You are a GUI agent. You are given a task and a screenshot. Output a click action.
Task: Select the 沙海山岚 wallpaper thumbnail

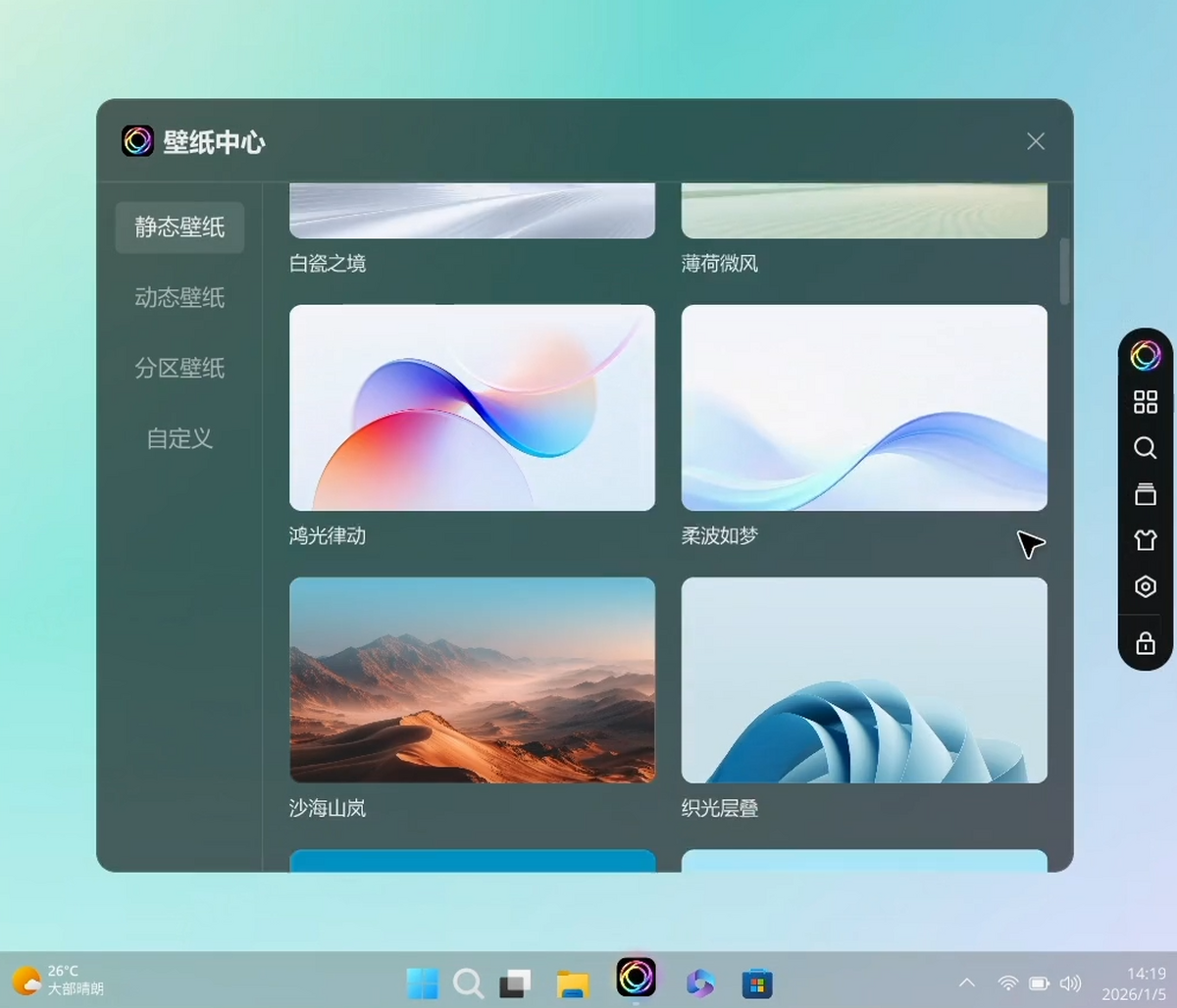click(x=472, y=680)
